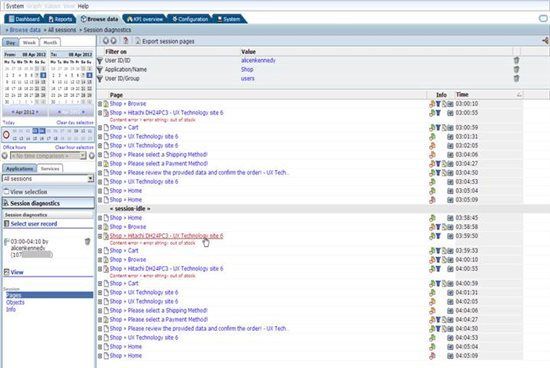
Task: Delete the 03:00-04:10 session record with trash icon
Action: tap(87, 241)
